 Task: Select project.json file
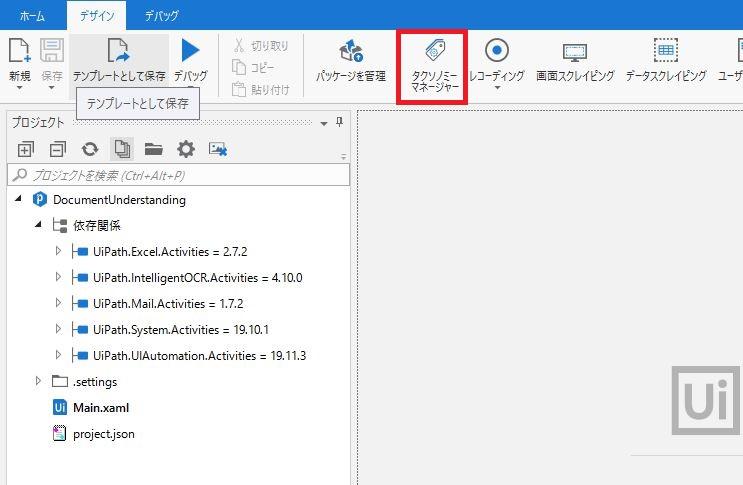tap(104, 434)
